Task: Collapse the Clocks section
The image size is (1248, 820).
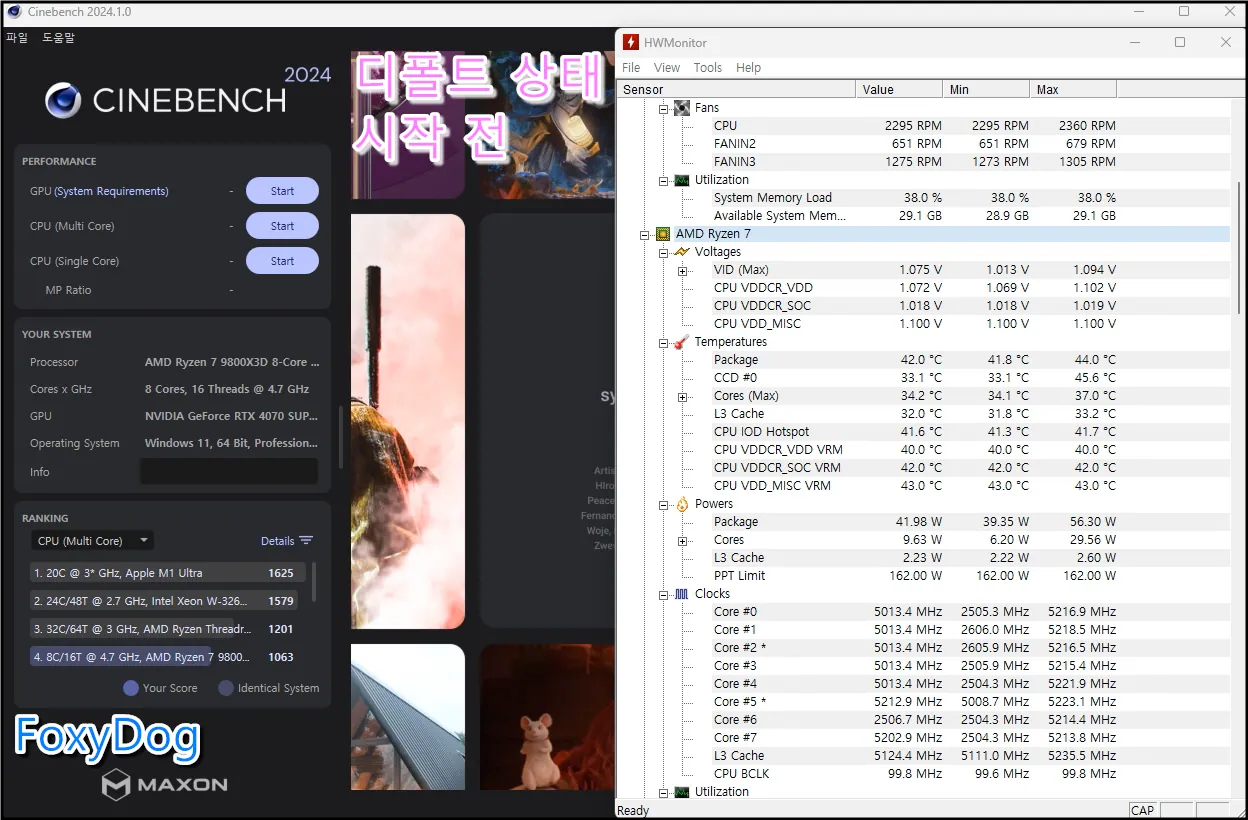Action: [x=663, y=594]
